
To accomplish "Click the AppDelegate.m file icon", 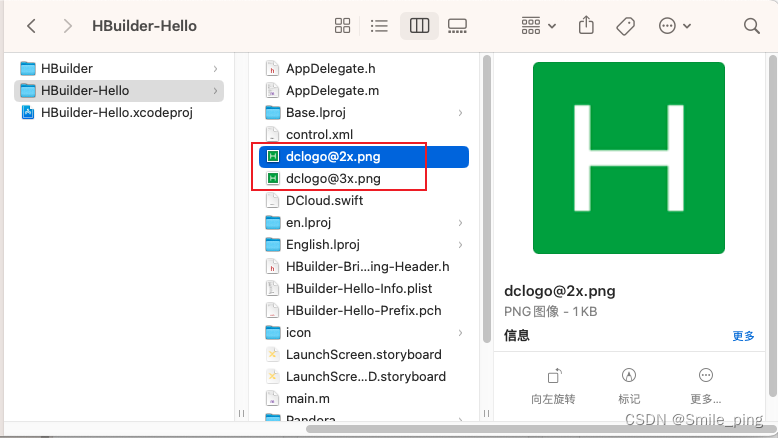I will (x=272, y=91).
